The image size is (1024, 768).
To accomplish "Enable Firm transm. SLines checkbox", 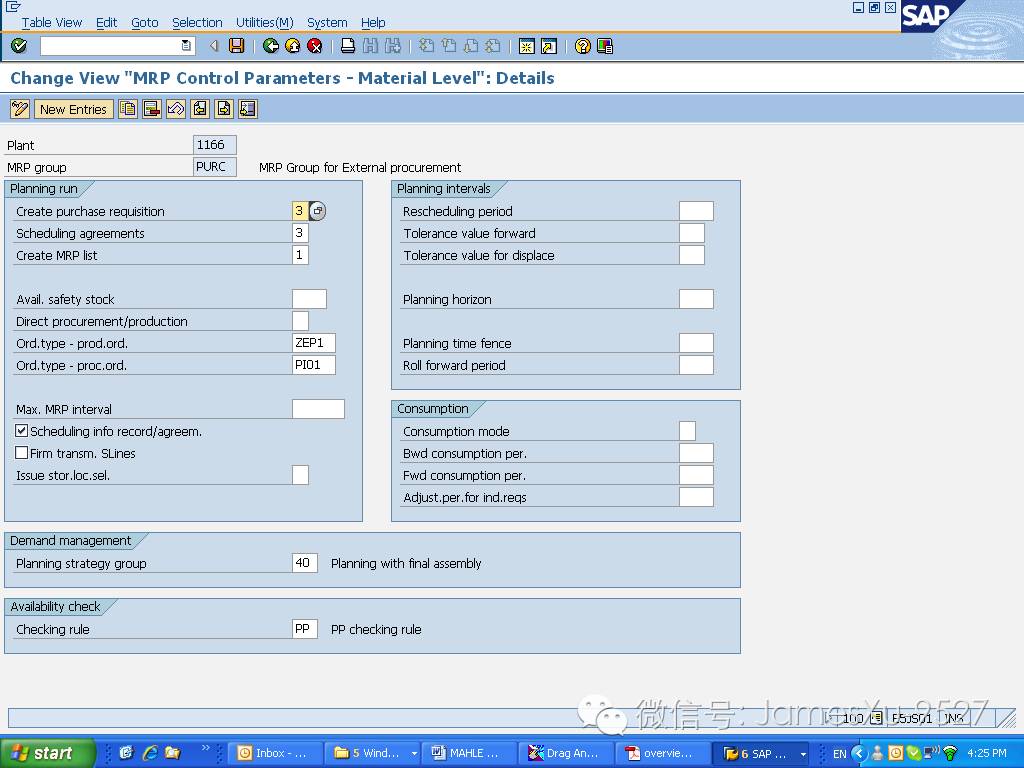I will tap(22, 453).
